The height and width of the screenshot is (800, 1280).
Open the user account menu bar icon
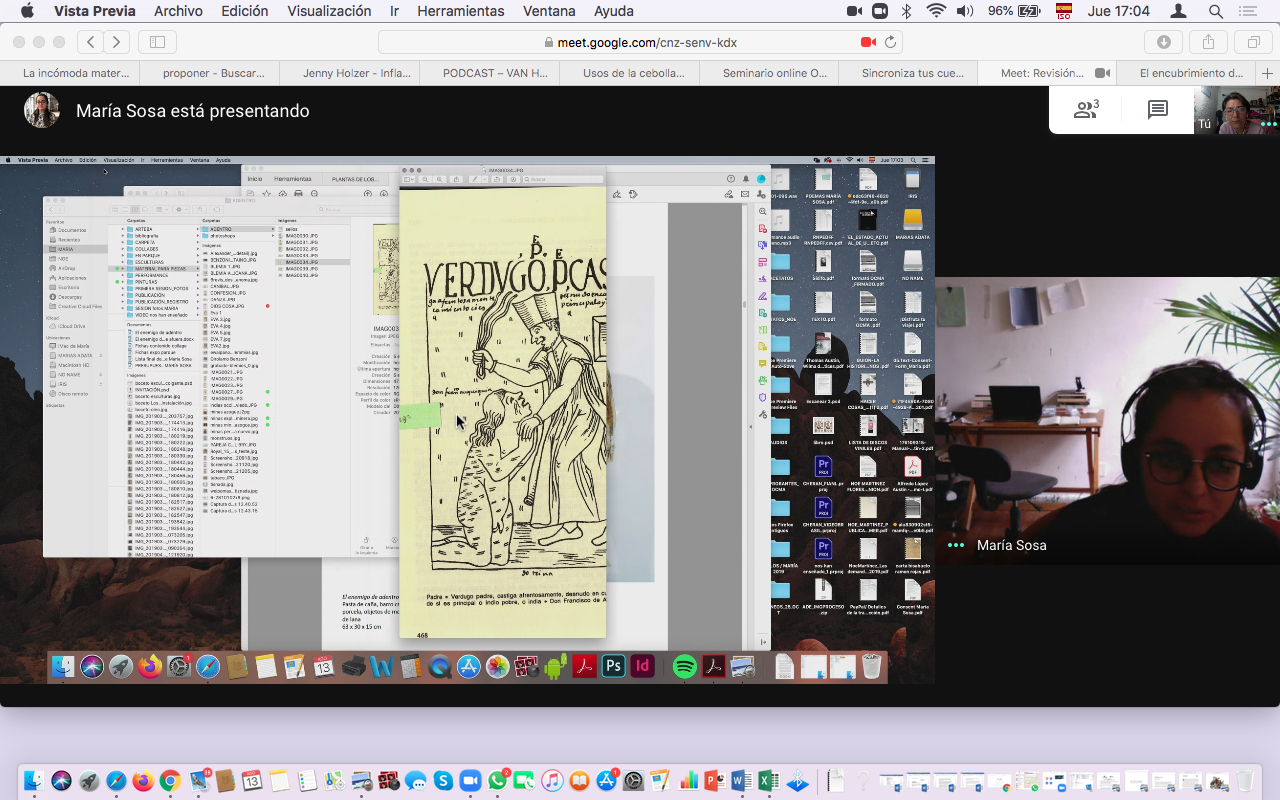(x=1178, y=11)
